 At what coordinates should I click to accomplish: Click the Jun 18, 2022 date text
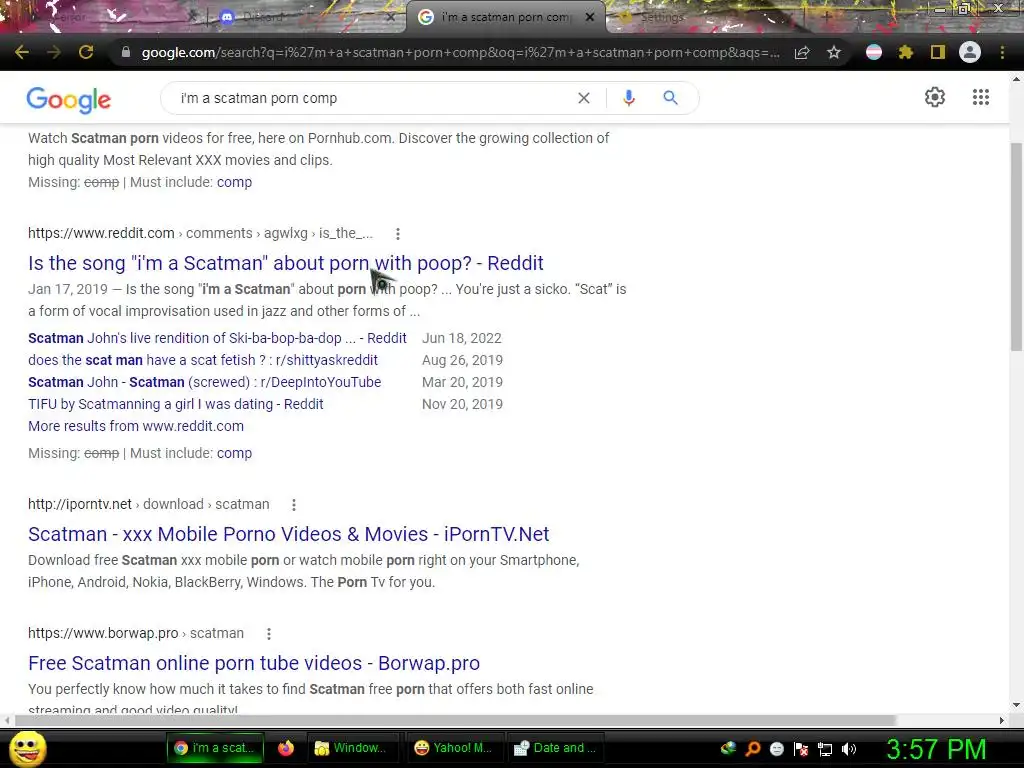tap(462, 338)
